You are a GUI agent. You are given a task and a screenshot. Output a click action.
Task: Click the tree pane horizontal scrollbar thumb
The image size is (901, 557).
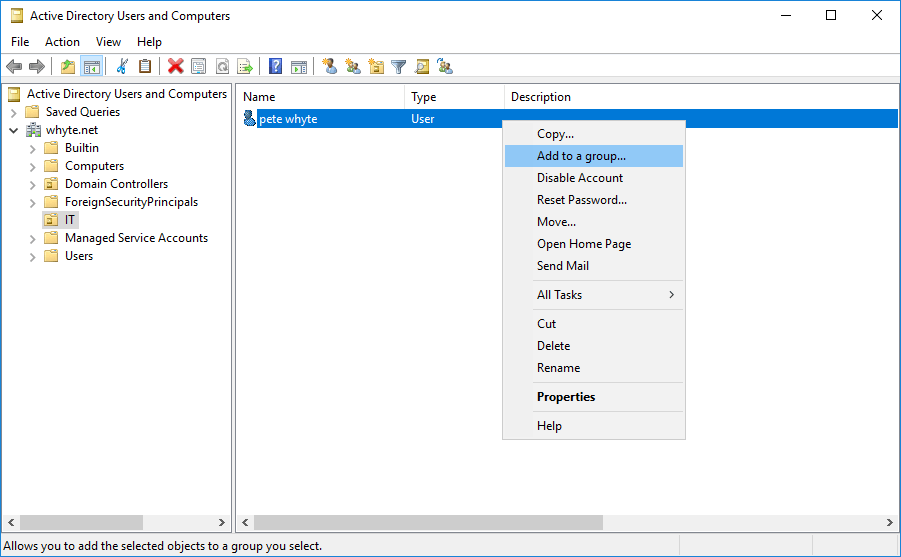pos(82,522)
